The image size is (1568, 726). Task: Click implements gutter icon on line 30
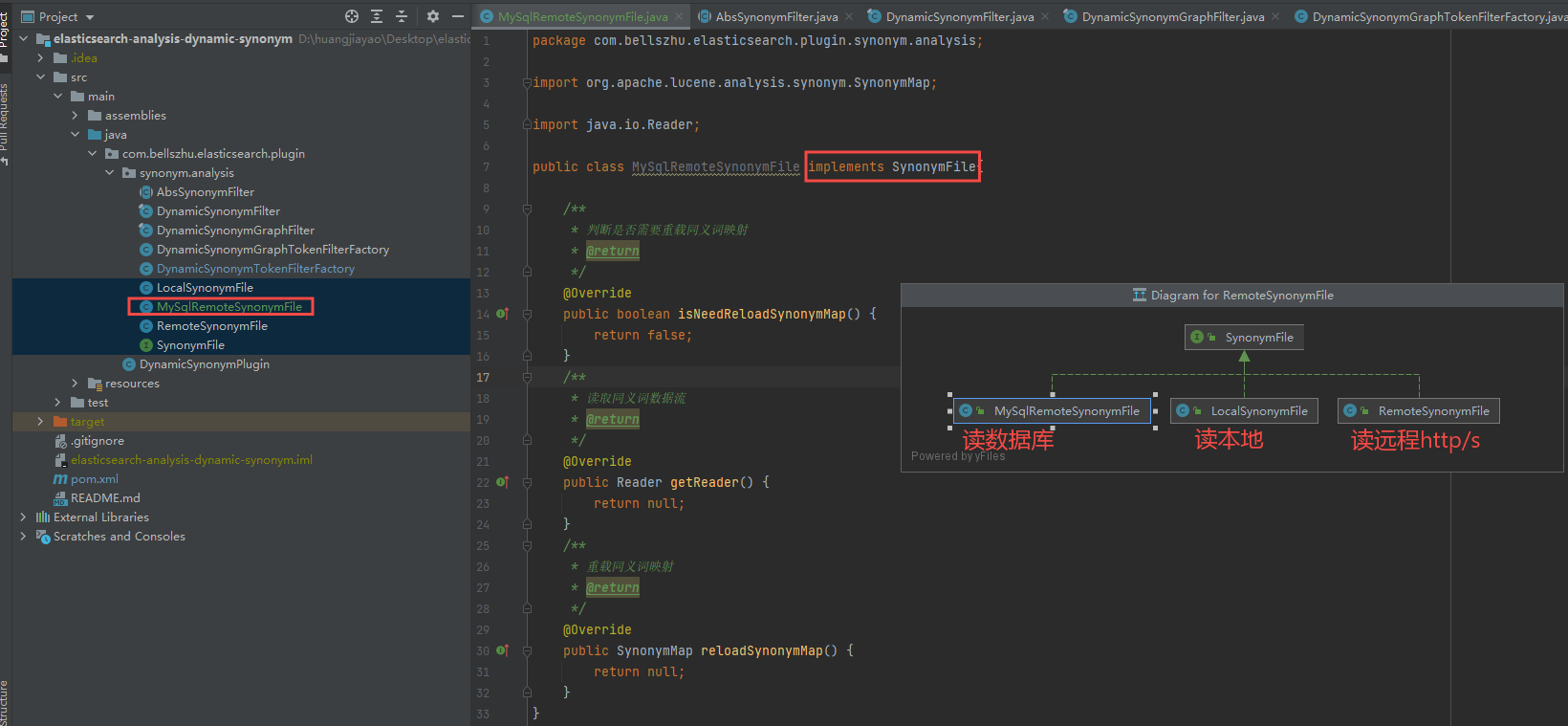[502, 650]
